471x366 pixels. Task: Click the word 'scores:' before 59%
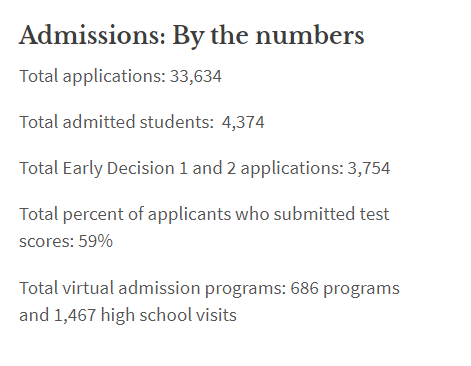47,242
